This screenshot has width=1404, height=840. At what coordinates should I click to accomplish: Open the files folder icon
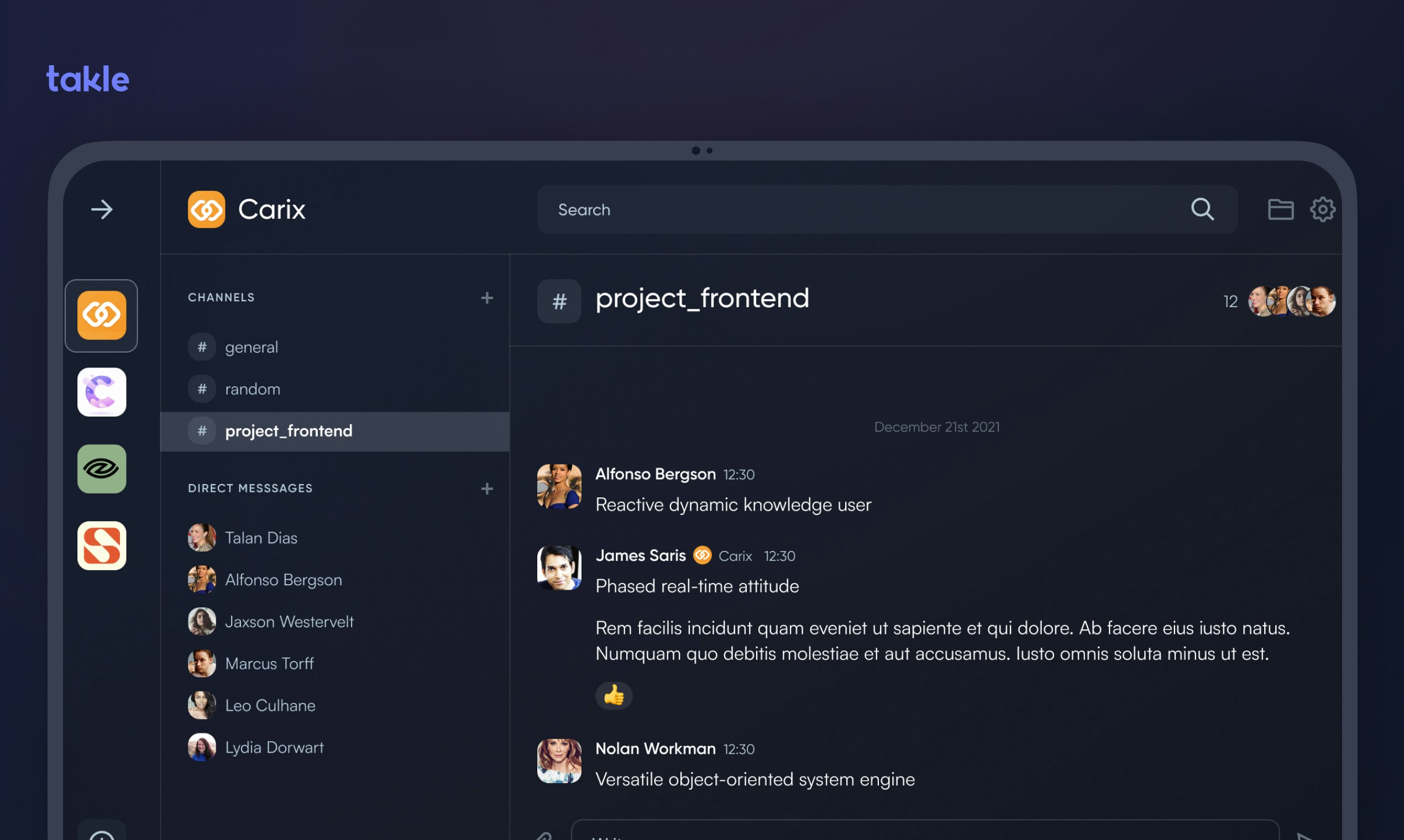1280,209
